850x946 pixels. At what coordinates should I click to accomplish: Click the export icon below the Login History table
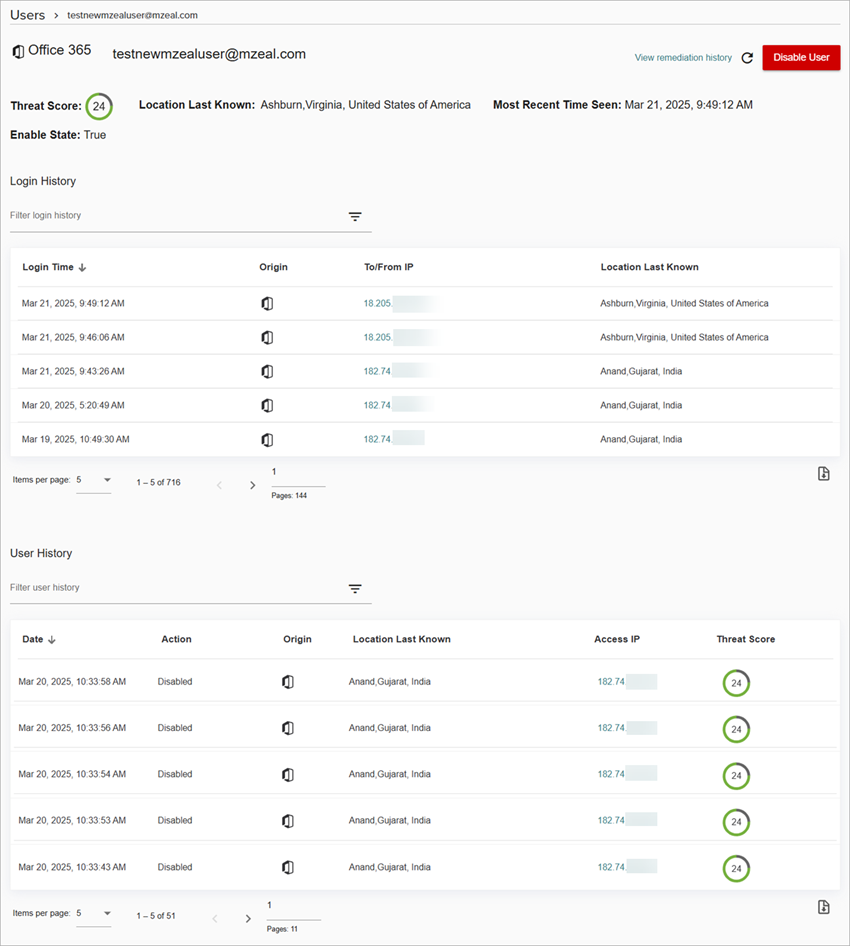[x=823, y=473]
